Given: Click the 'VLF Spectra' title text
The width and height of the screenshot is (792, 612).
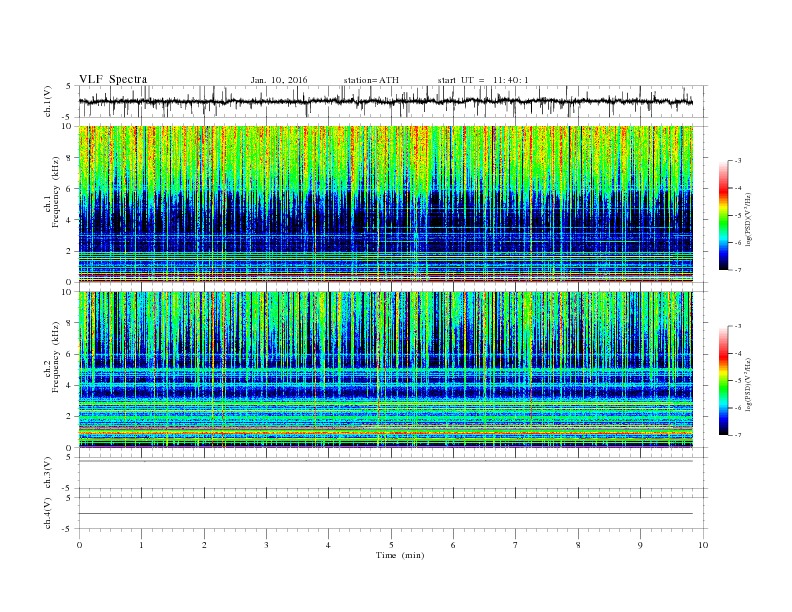Looking at the screenshot, I should click(113, 79).
